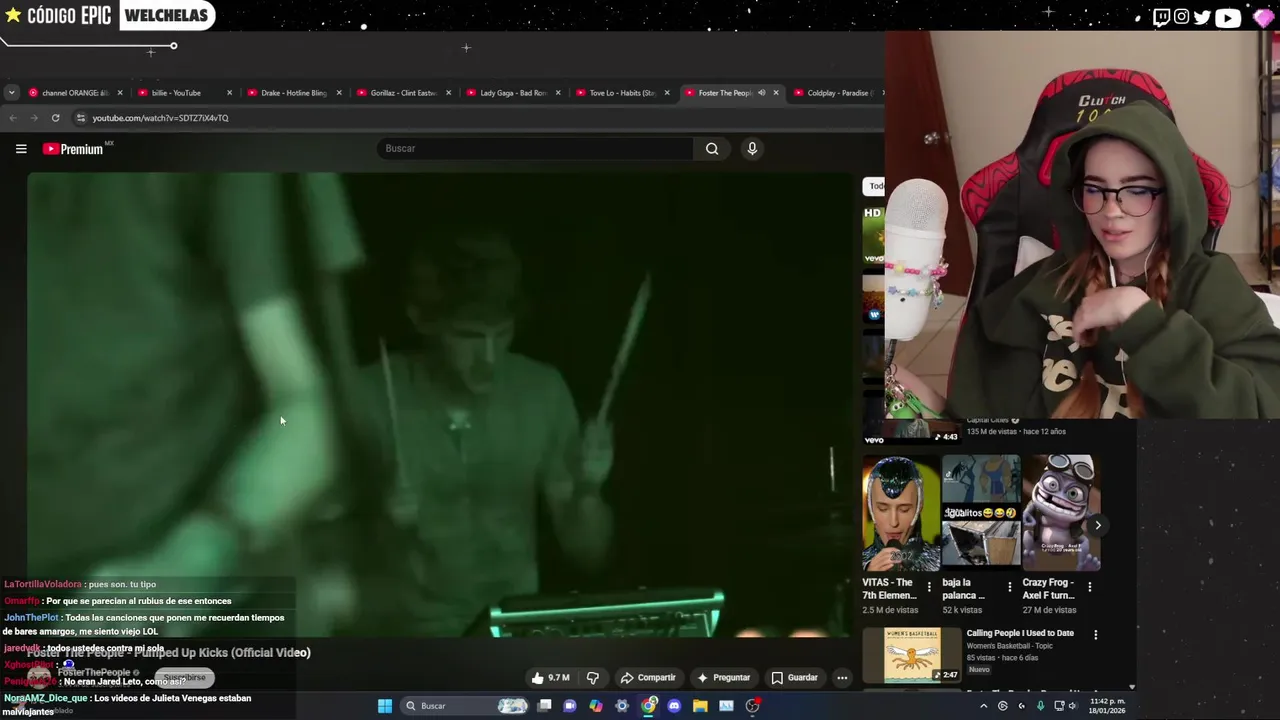Open the baja la palanca short thumbnail
Image resolution: width=1280 pixels, height=720 pixels.
[x=980, y=513]
